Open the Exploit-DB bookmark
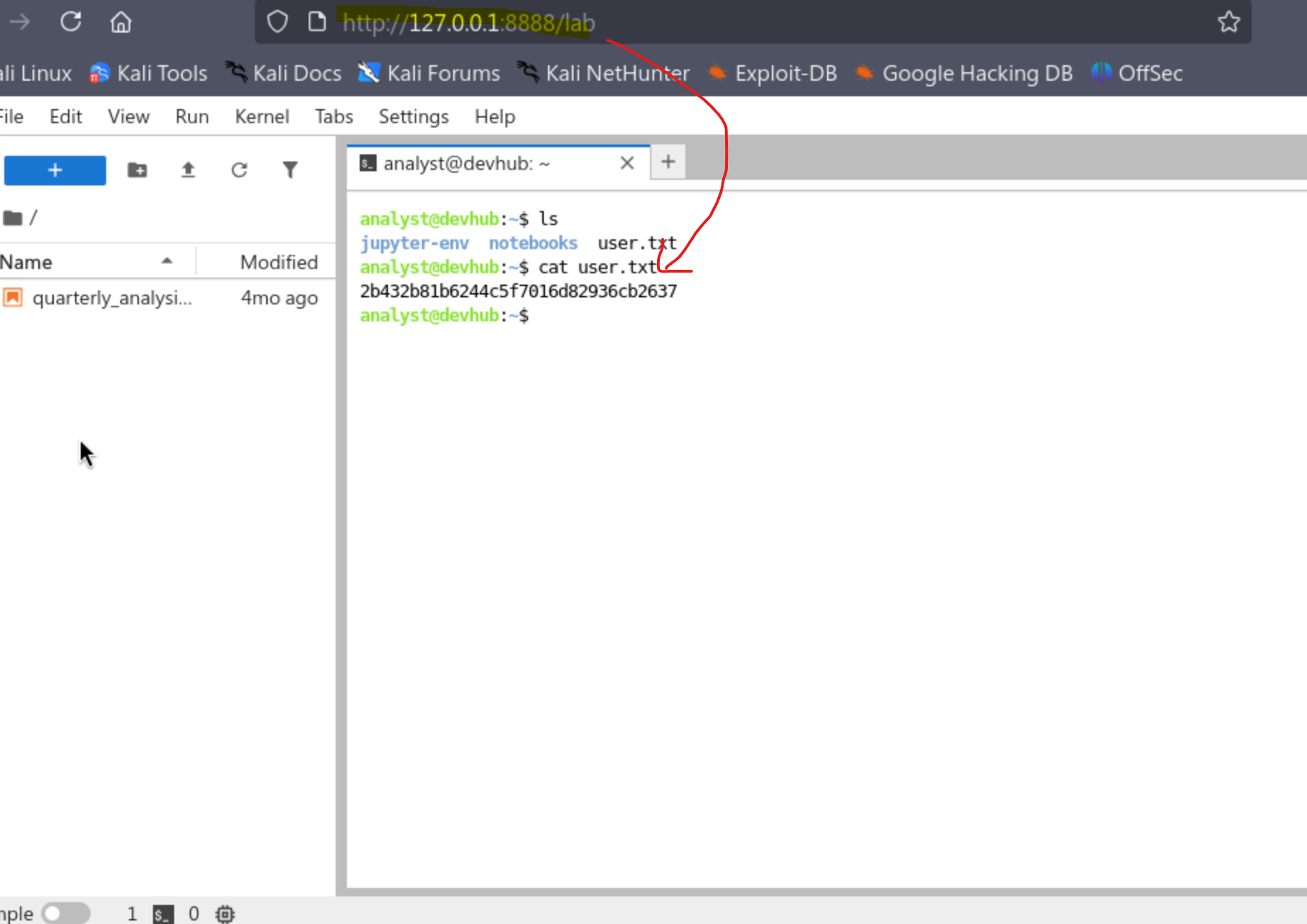Screen dimensions: 1307x924 tap(772, 73)
